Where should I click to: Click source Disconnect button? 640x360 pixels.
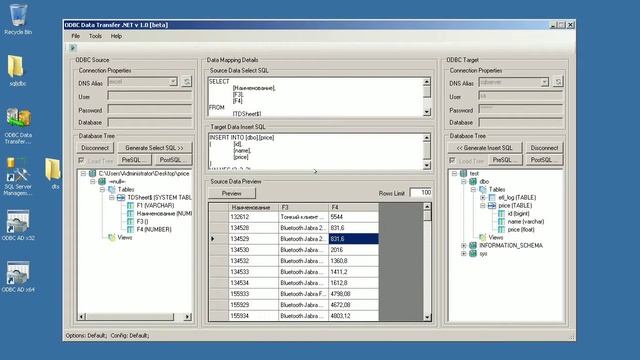tap(95, 148)
